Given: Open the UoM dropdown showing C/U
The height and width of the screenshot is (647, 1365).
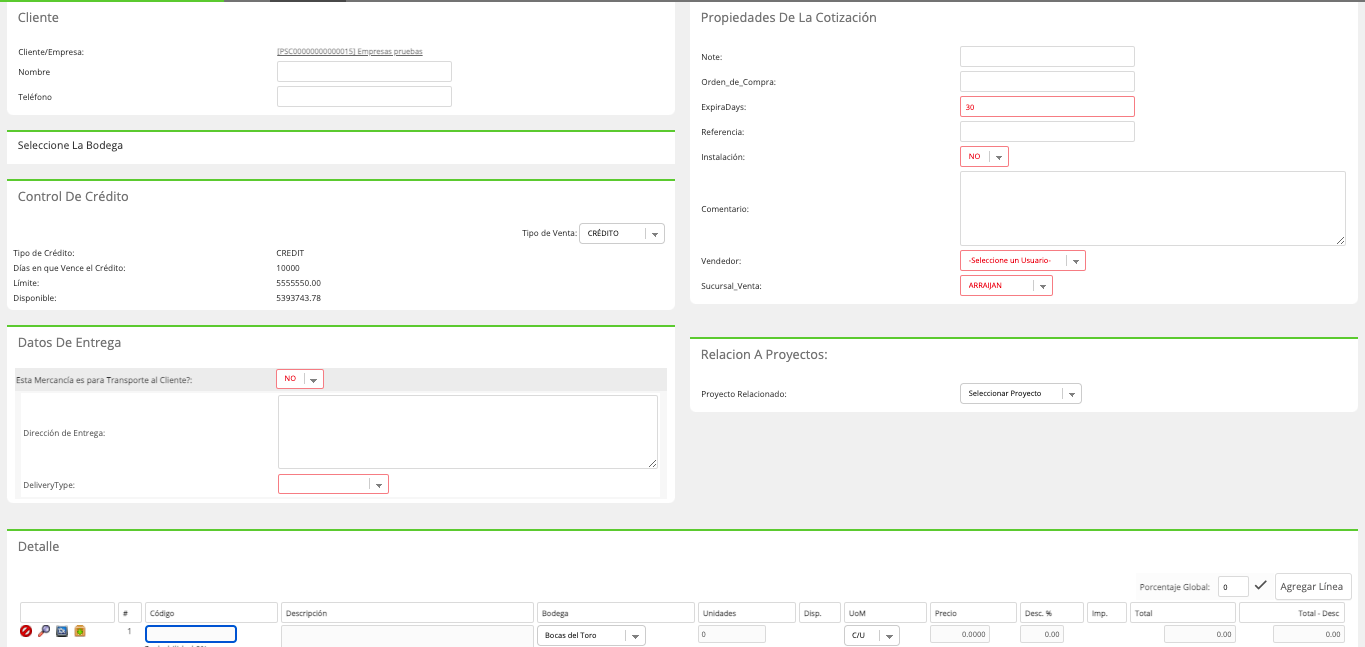Looking at the screenshot, I should (872, 635).
